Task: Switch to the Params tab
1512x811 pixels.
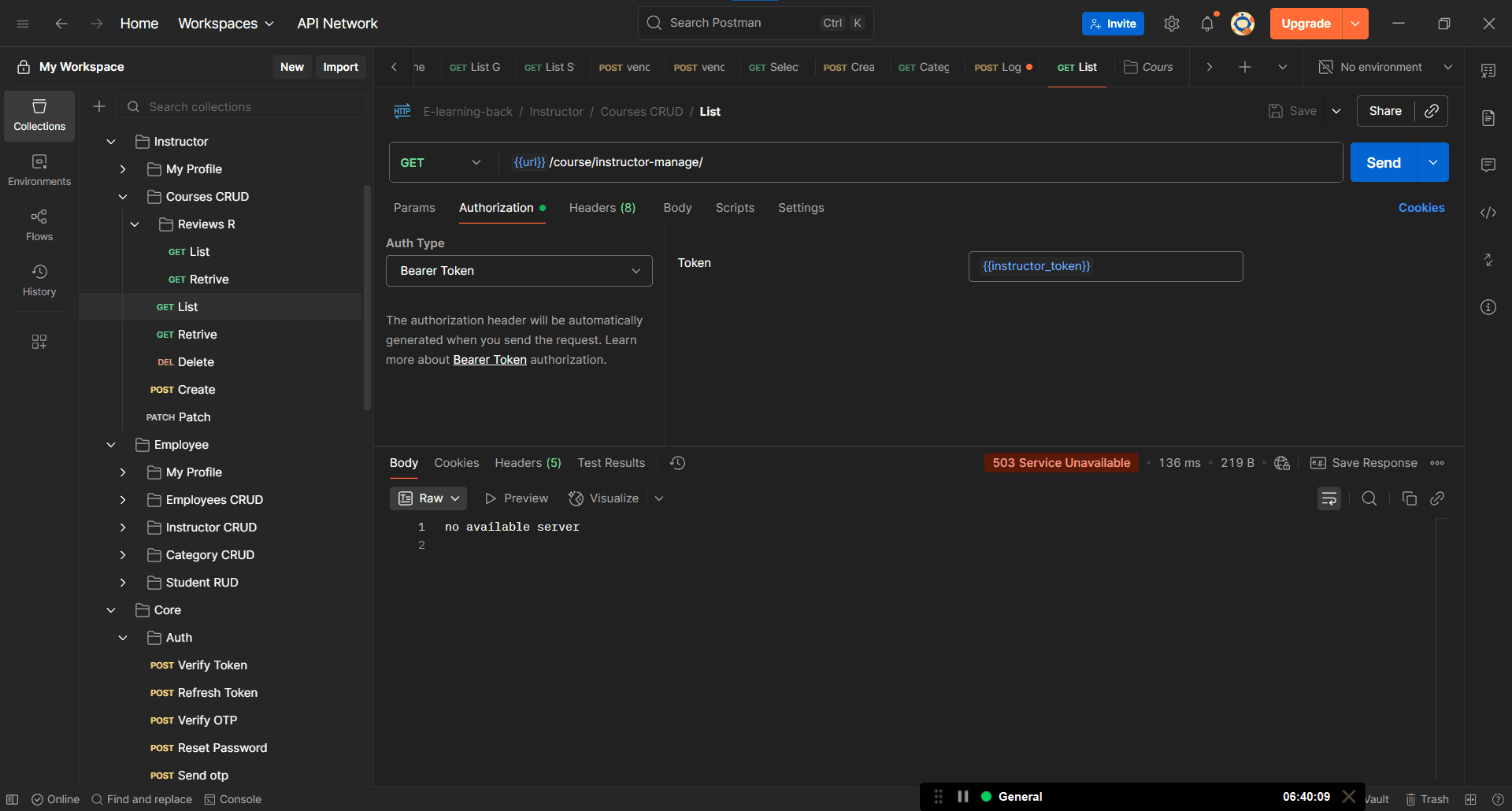Action: (414, 208)
